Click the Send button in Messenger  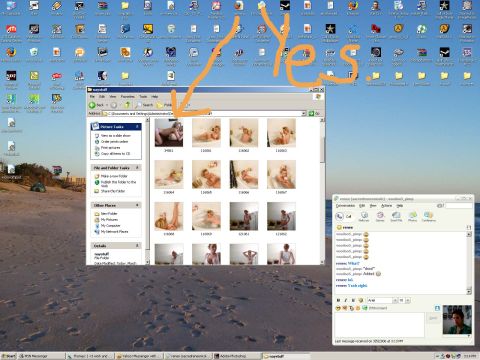coord(433,318)
